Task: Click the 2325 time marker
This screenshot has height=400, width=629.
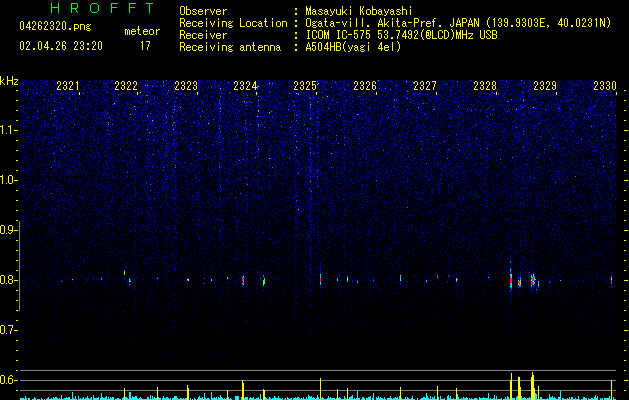Action: coord(305,86)
